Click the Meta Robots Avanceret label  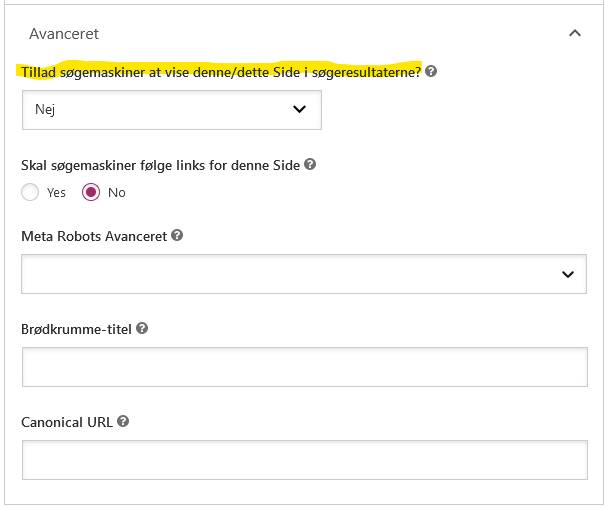coord(94,236)
